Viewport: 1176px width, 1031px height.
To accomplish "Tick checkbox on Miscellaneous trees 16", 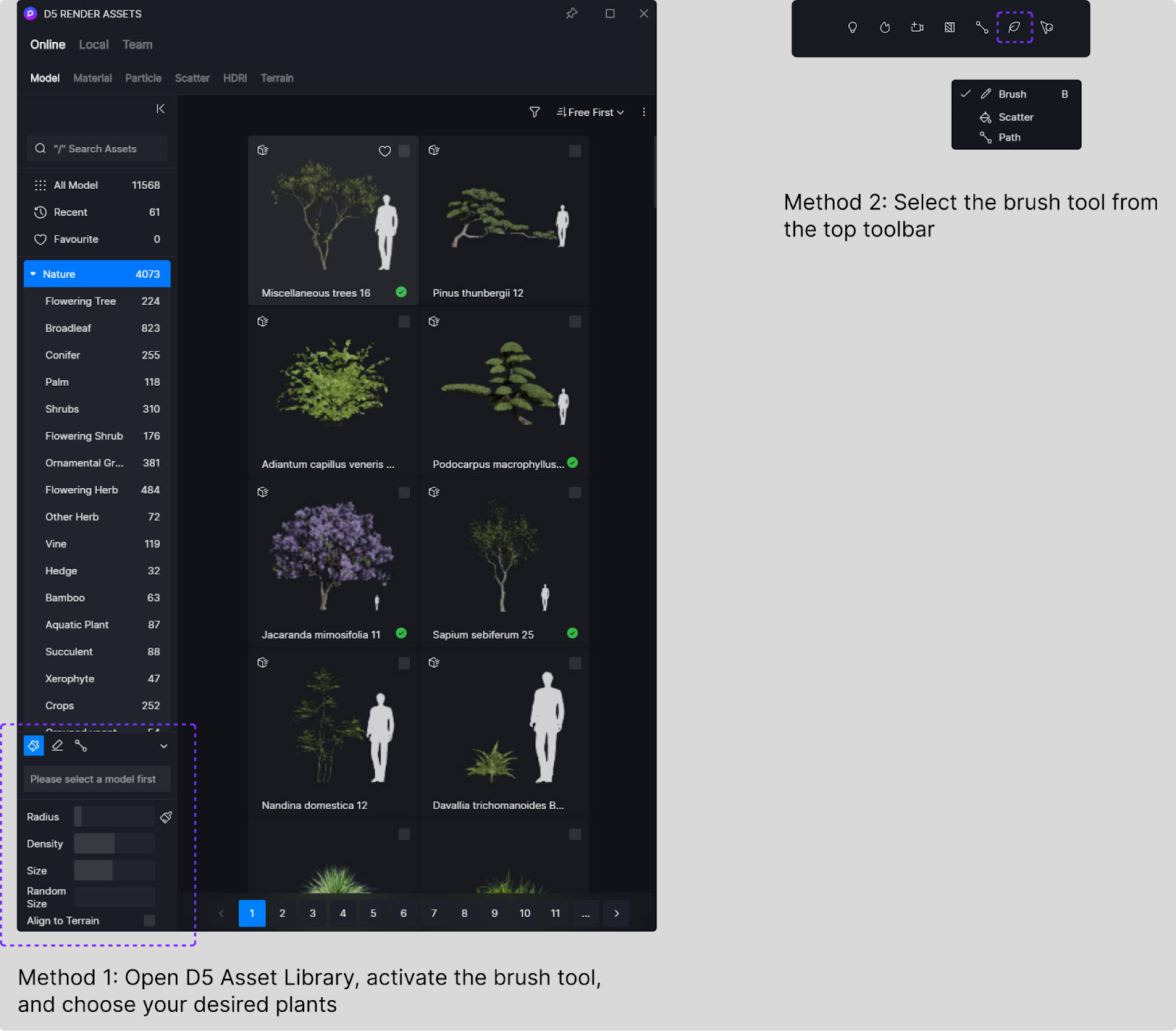I will (x=404, y=151).
